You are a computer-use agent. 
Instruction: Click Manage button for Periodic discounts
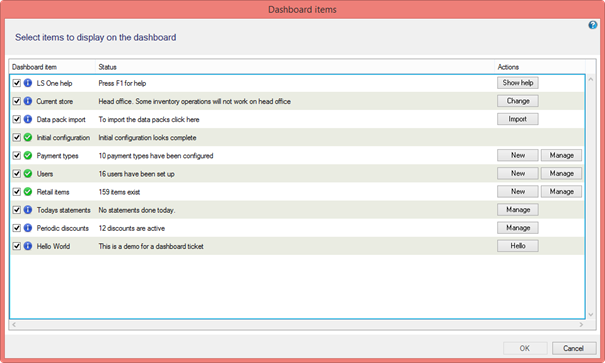click(x=518, y=228)
